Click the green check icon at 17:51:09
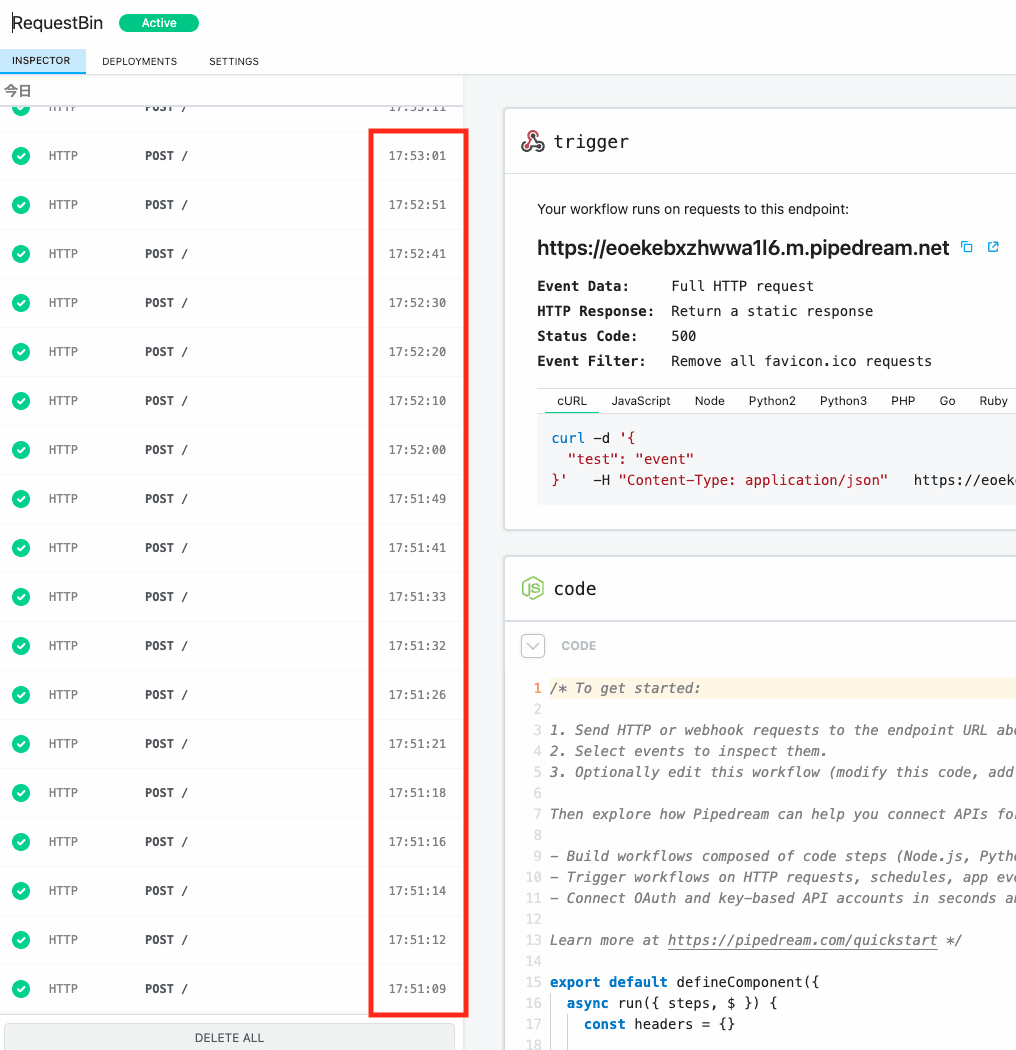 click(21, 988)
